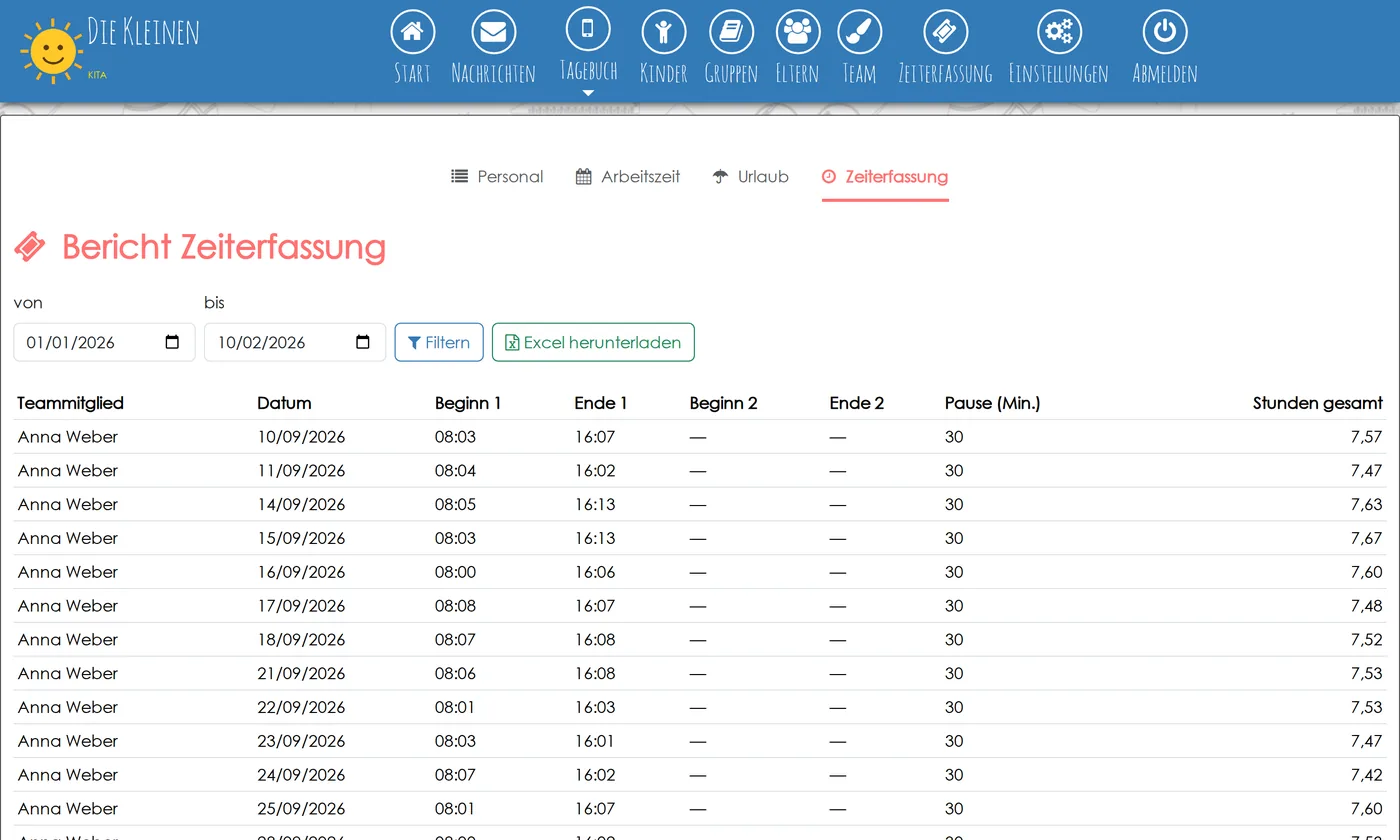The height and width of the screenshot is (840, 1400).
Task: Click Beginn 1 time 08:04
Action: click(x=455, y=471)
